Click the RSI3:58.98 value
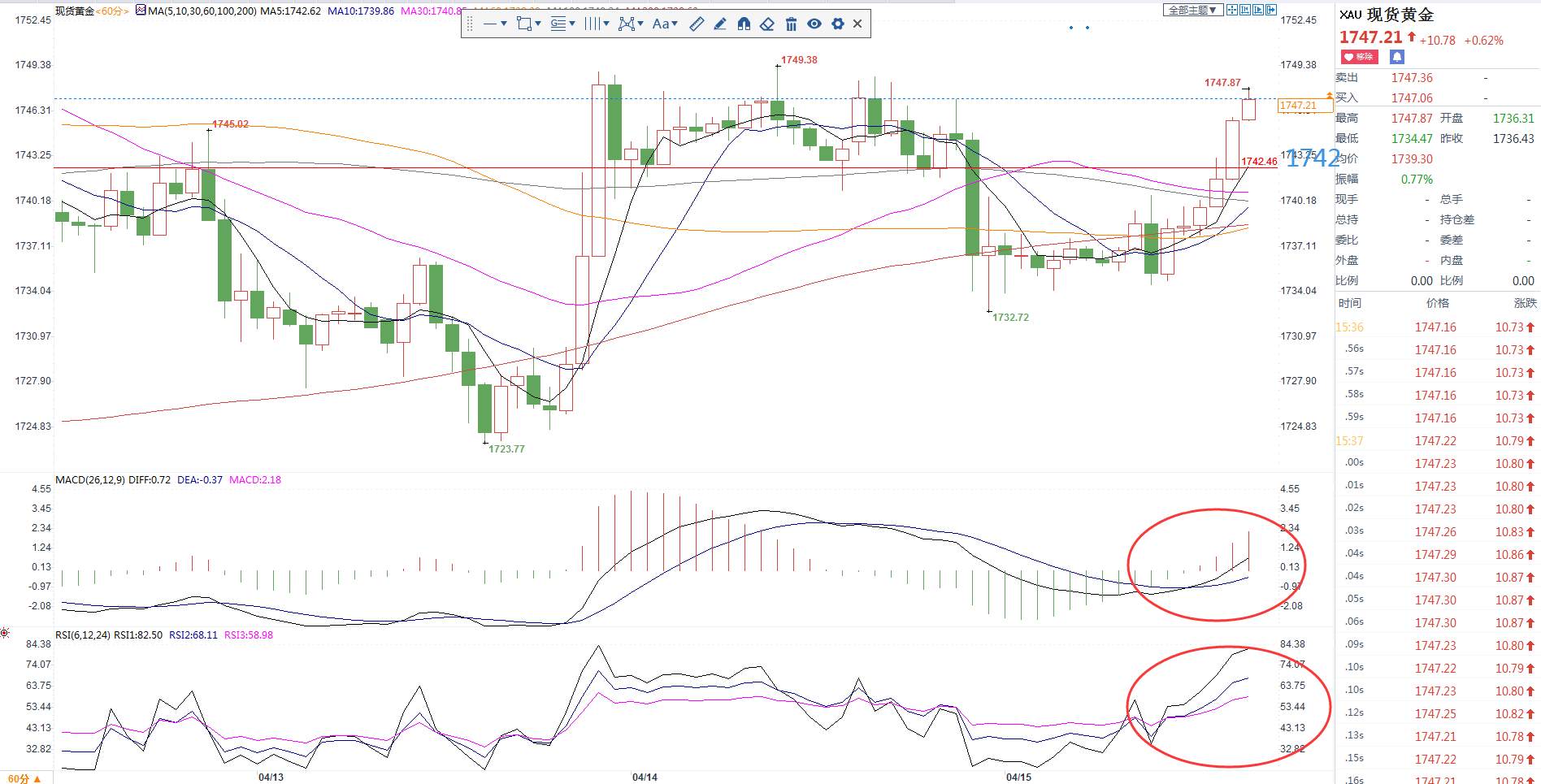This screenshot has width=1541, height=784. 249,635
